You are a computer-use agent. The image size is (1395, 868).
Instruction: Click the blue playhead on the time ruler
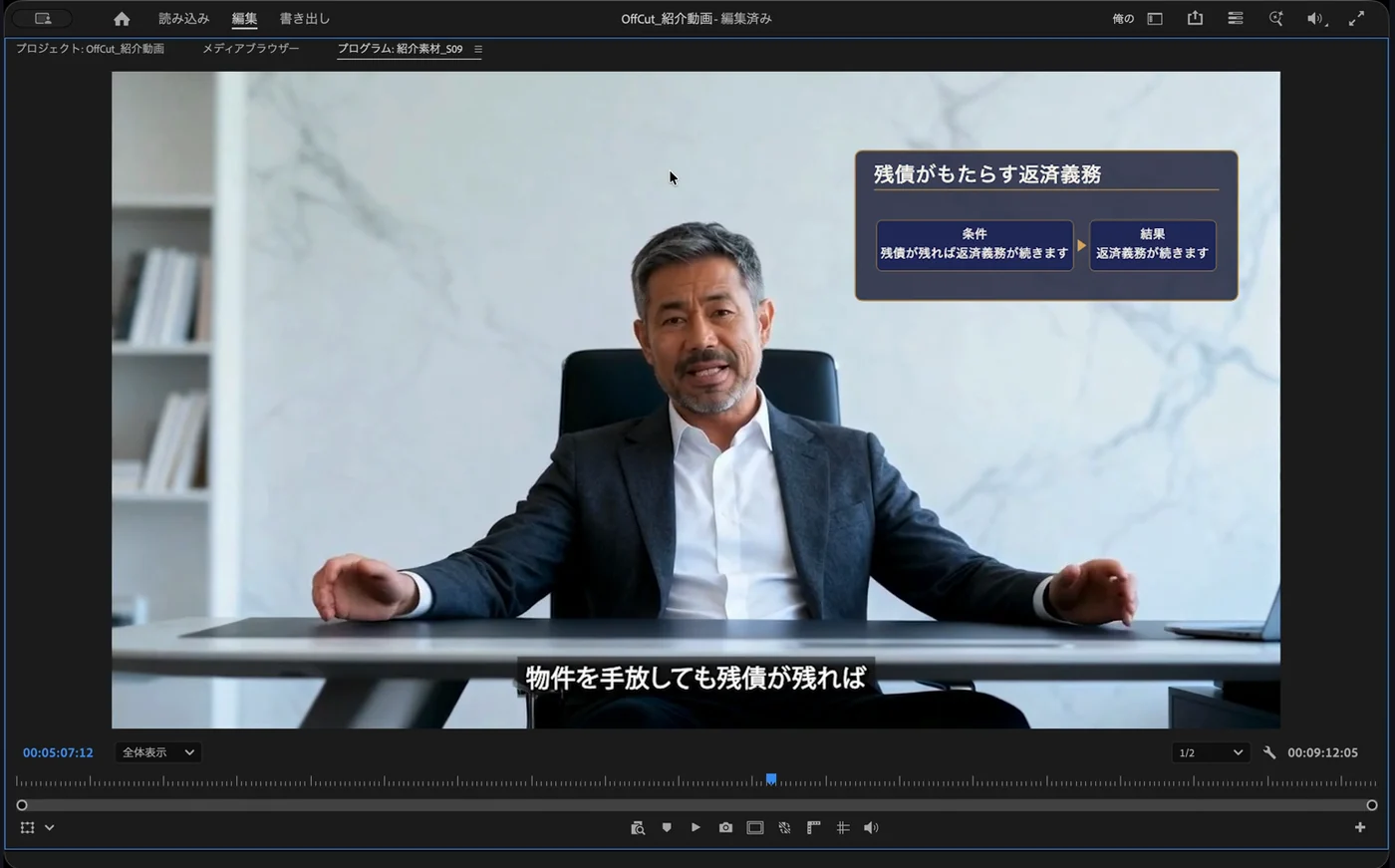point(771,779)
